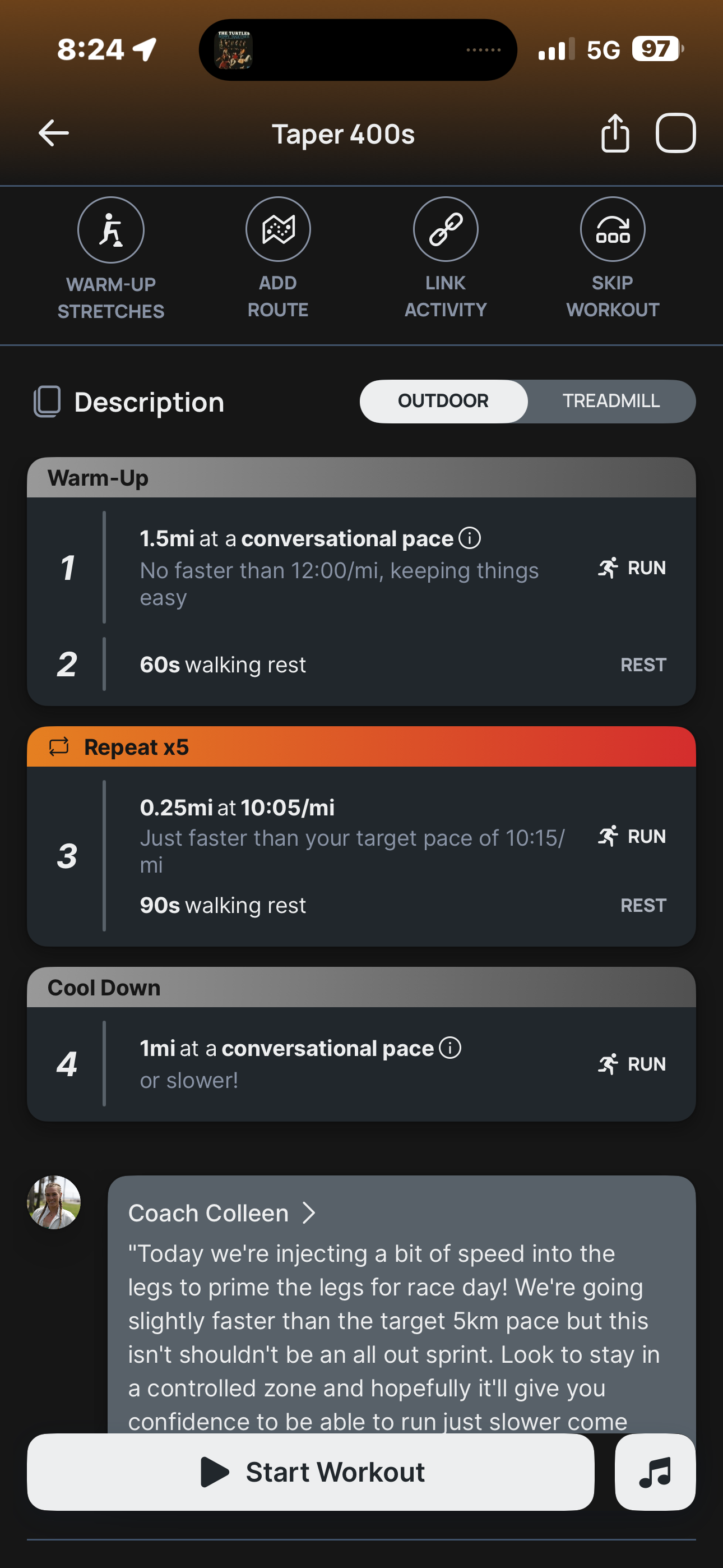The height and width of the screenshot is (1568, 723).
Task: Tap the Add Route map icon
Action: (x=278, y=229)
